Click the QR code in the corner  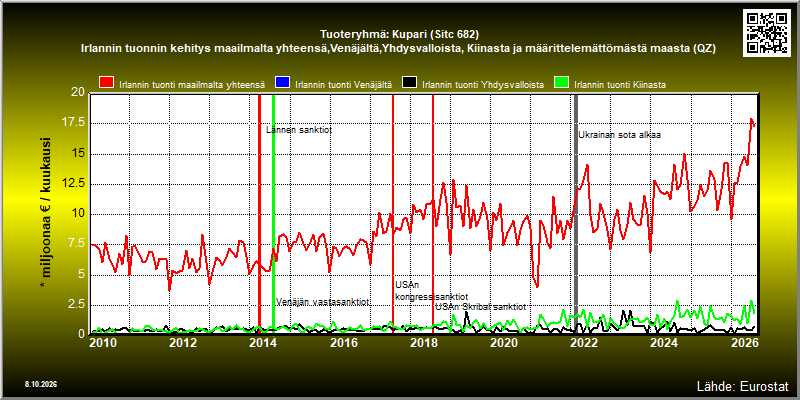tap(767, 32)
